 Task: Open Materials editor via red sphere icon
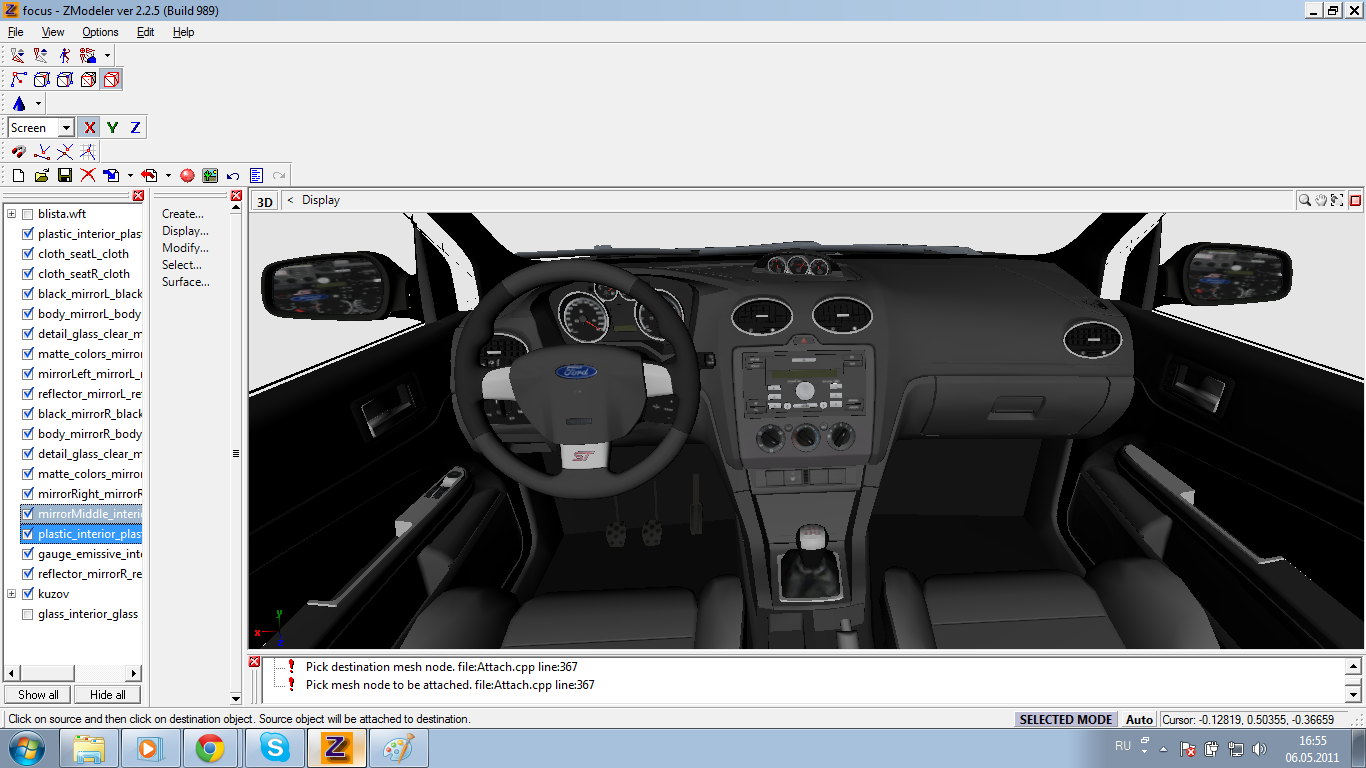click(187, 175)
